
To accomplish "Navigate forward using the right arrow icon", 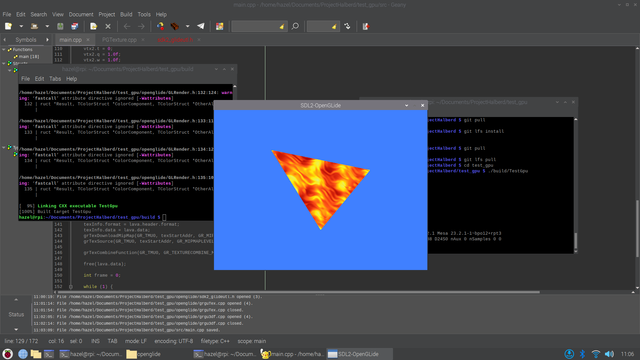I will point(141,26).
